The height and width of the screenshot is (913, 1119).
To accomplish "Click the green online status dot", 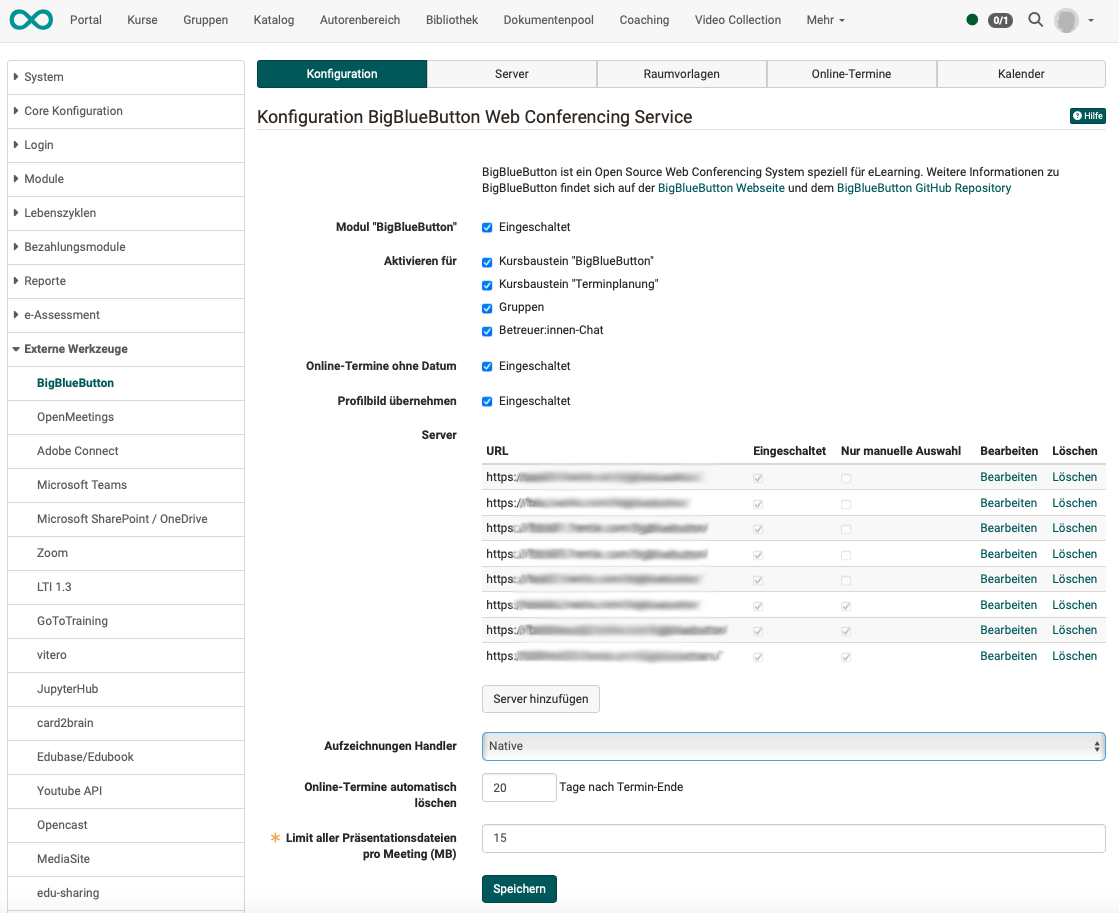I will click(x=972, y=20).
